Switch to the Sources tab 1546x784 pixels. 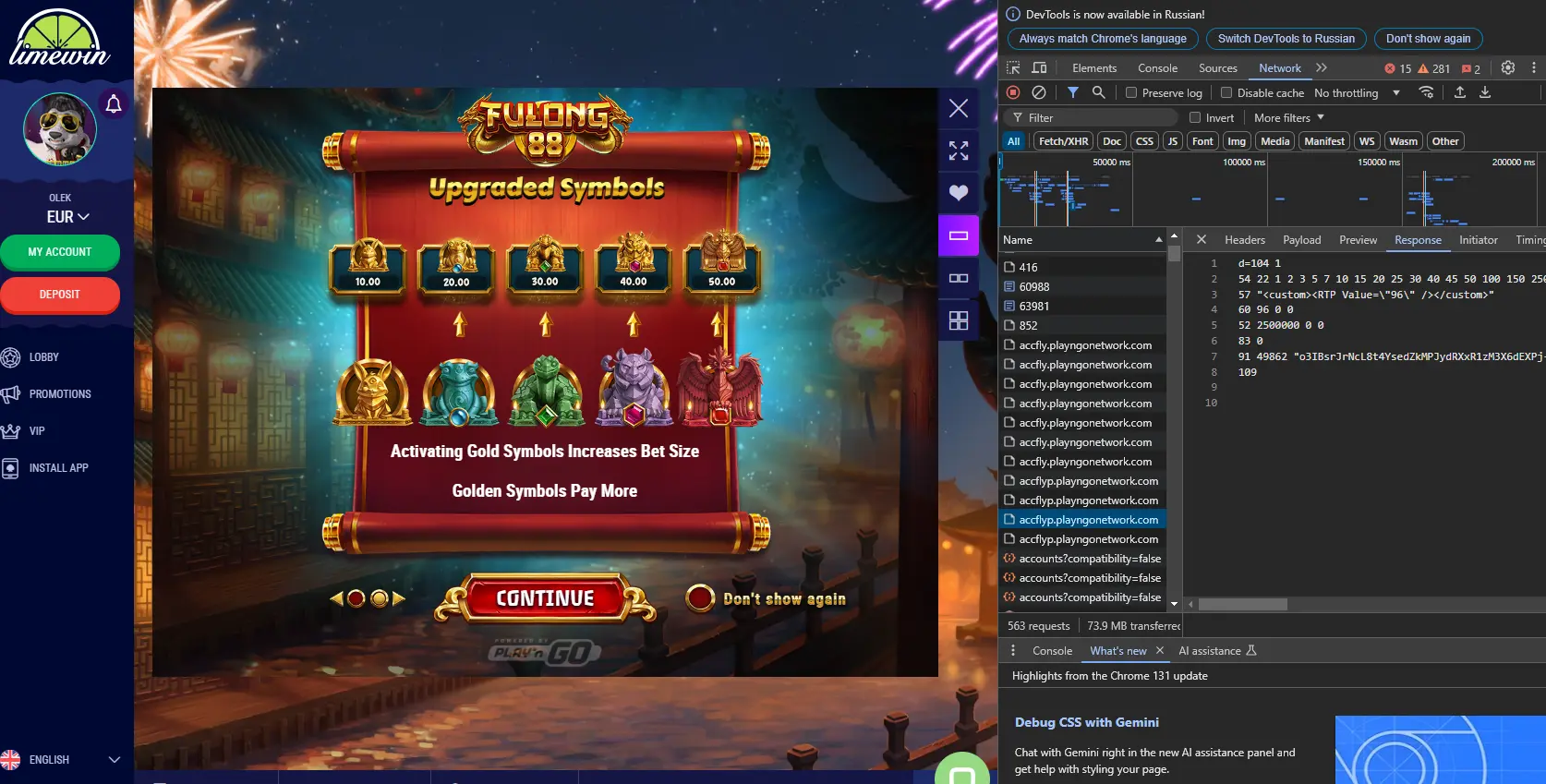(x=1218, y=68)
